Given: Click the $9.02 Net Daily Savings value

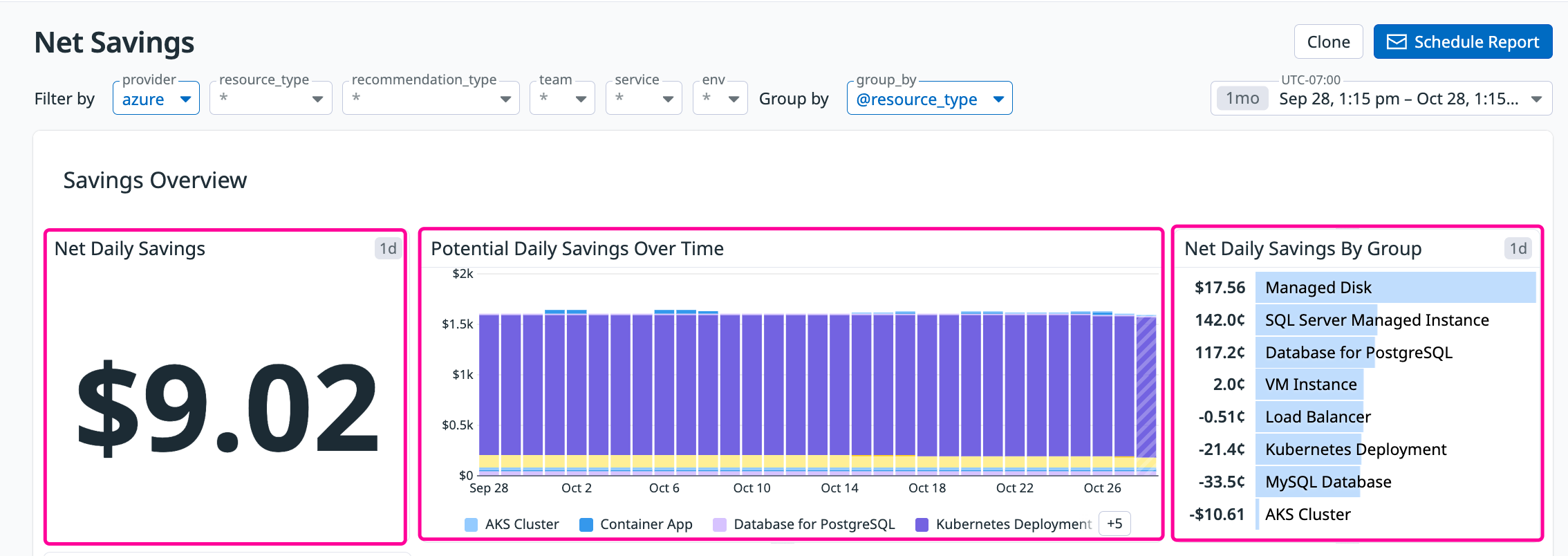Looking at the screenshot, I should tap(227, 408).
